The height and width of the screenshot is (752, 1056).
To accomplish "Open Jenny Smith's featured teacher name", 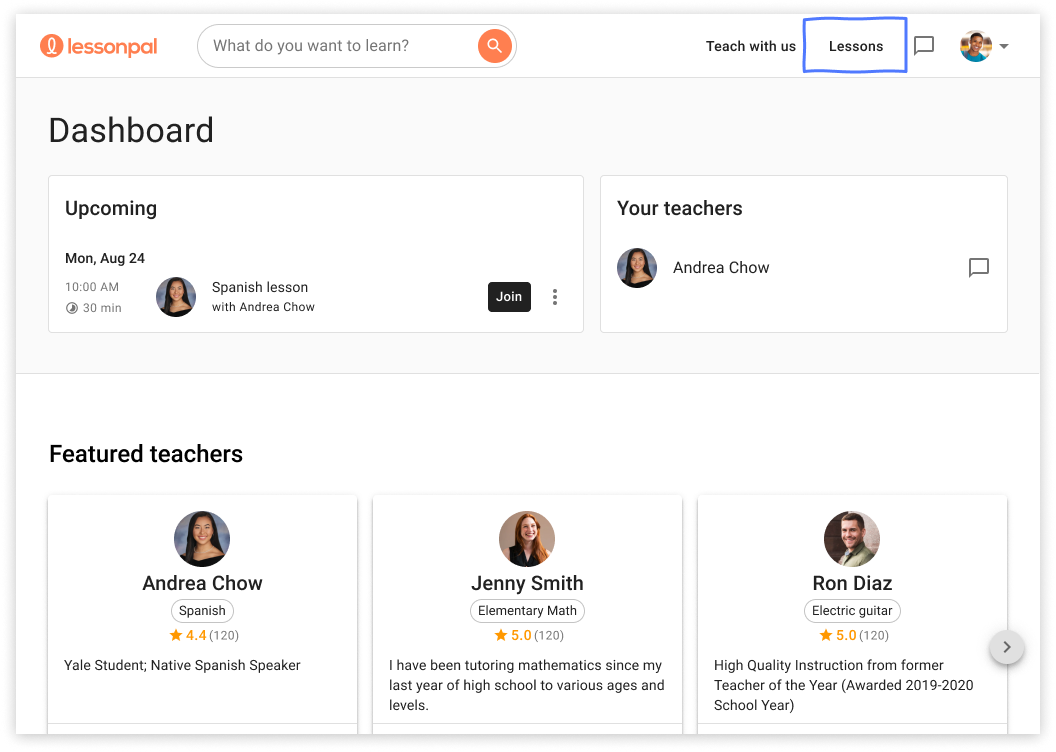I will point(527,583).
